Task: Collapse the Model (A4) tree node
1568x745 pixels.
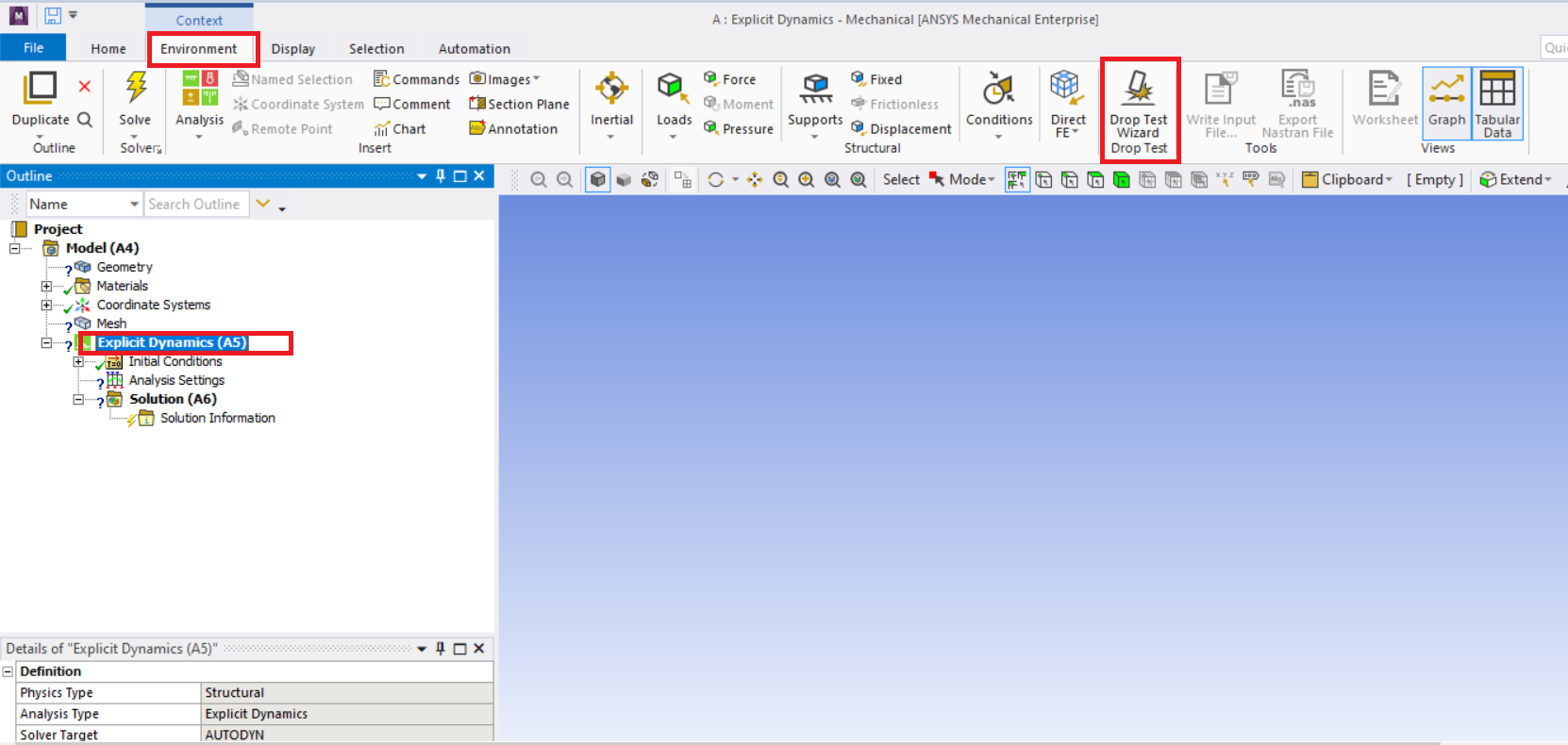Action: coord(14,248)
